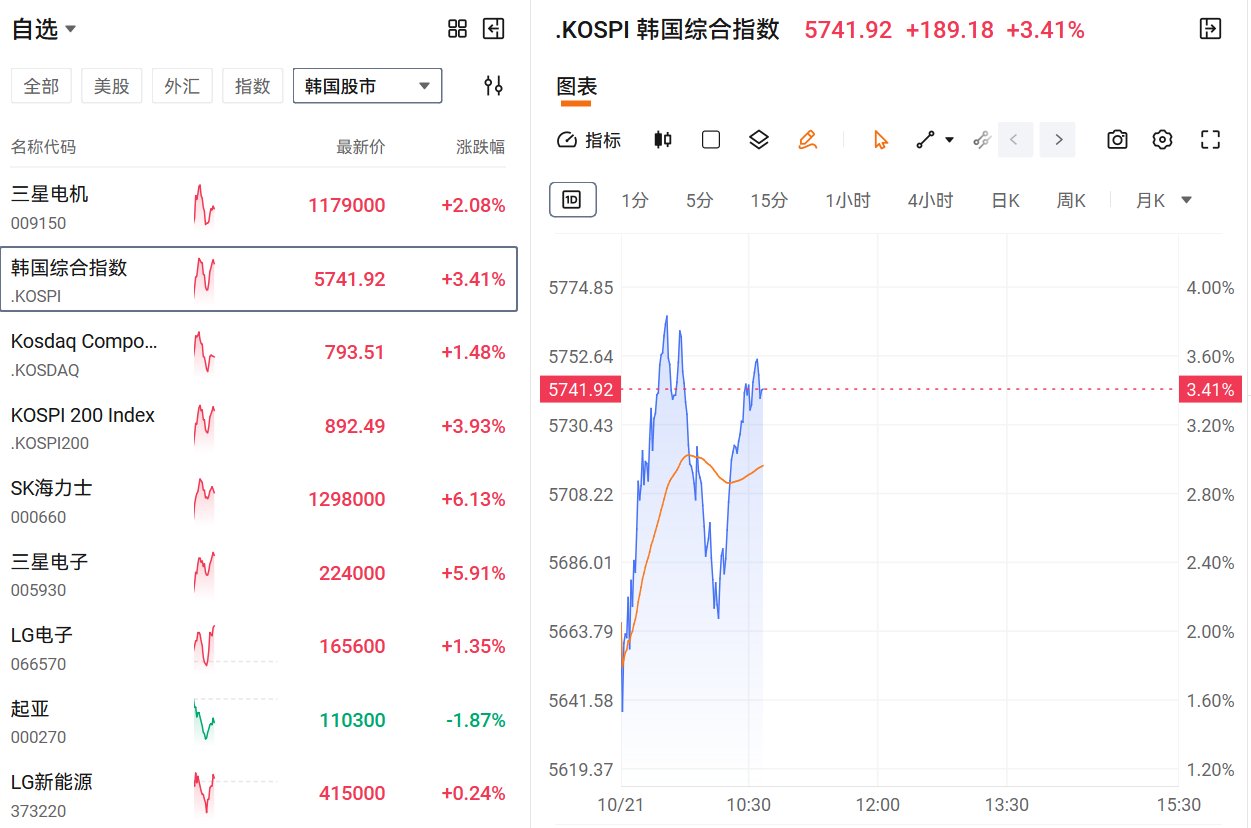The height and width of the screenshot is (828, 1251).
Task: Click the 13:30 time axis label
Action: [1006, 805]
